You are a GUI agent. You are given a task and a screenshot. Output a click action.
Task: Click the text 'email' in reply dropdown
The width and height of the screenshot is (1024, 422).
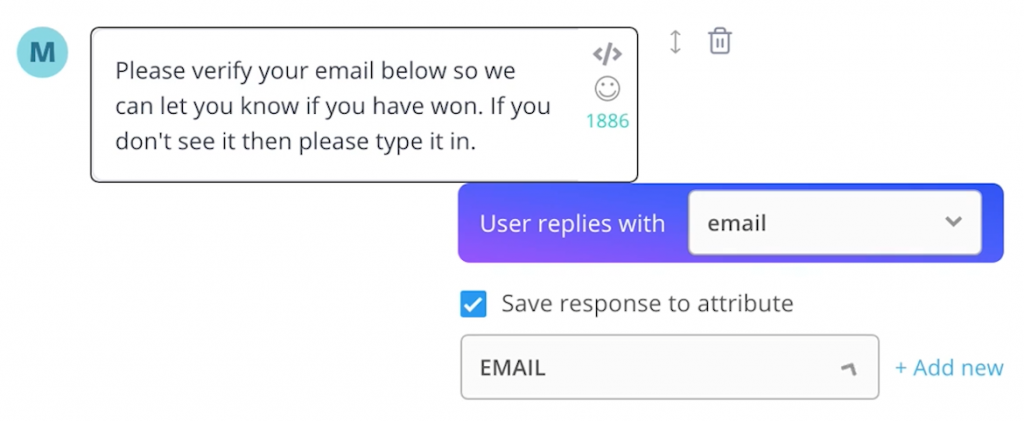[x=737, y=223]
